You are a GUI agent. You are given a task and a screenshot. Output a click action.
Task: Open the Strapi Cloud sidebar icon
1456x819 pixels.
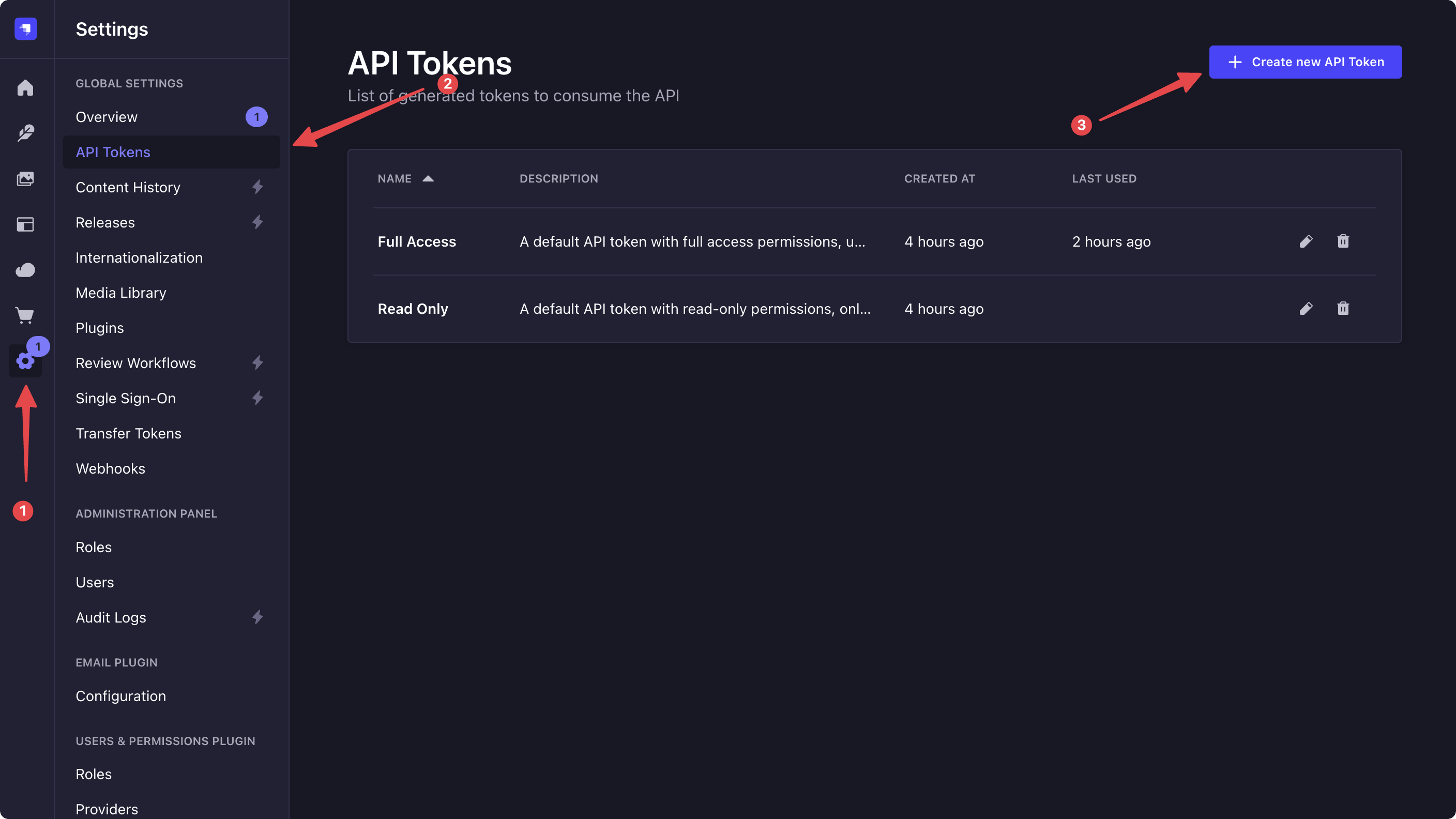[25, 270]
